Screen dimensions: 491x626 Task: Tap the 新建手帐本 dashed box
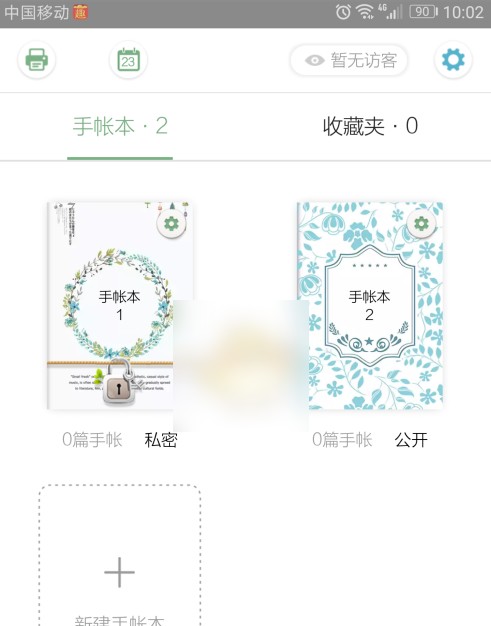tap(119, 555)
